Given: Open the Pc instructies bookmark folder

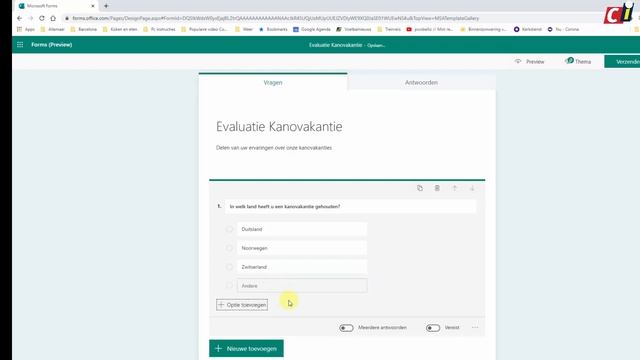Looking at the screenshot, I should pyautogui.click(x=159, y=29).
